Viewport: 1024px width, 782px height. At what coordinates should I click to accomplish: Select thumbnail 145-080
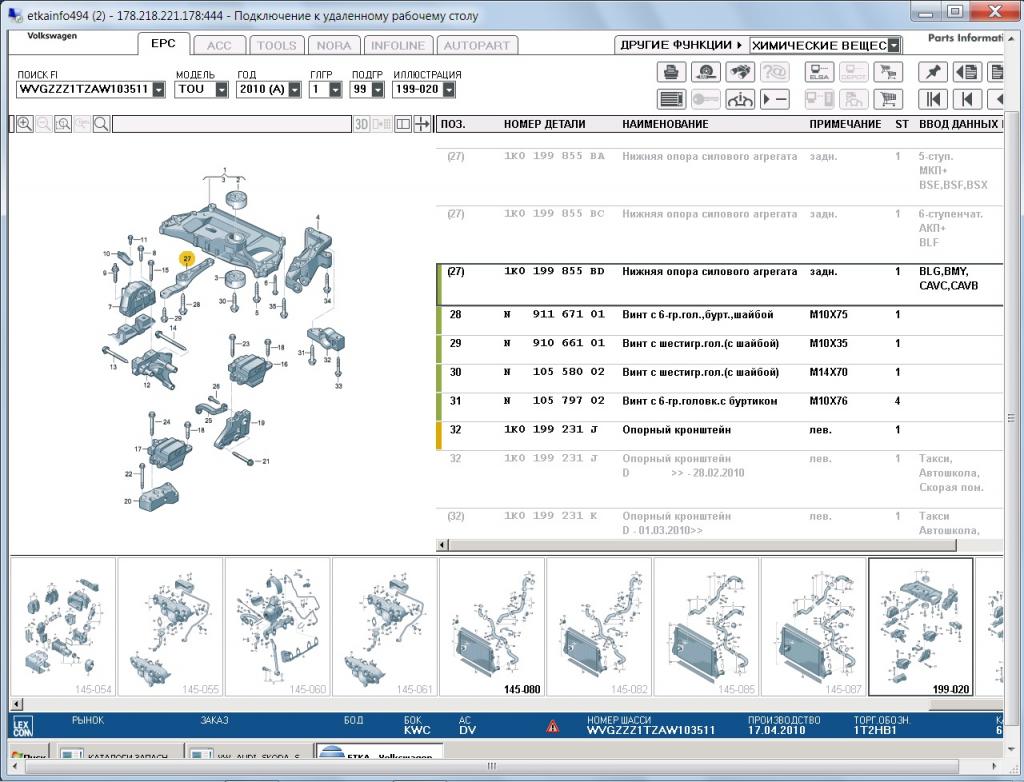point(492,627)
